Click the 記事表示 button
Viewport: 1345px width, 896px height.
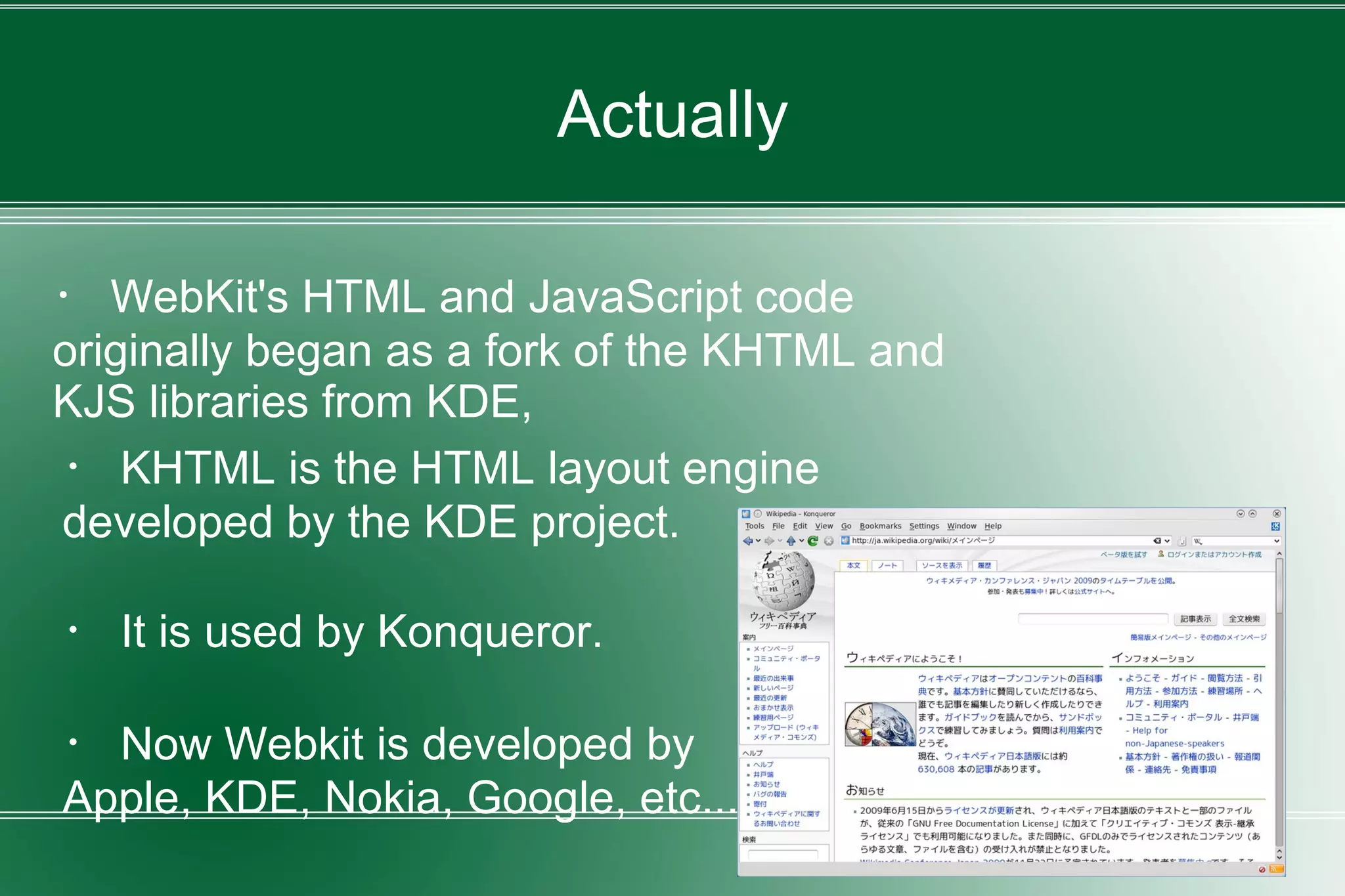1195,619
